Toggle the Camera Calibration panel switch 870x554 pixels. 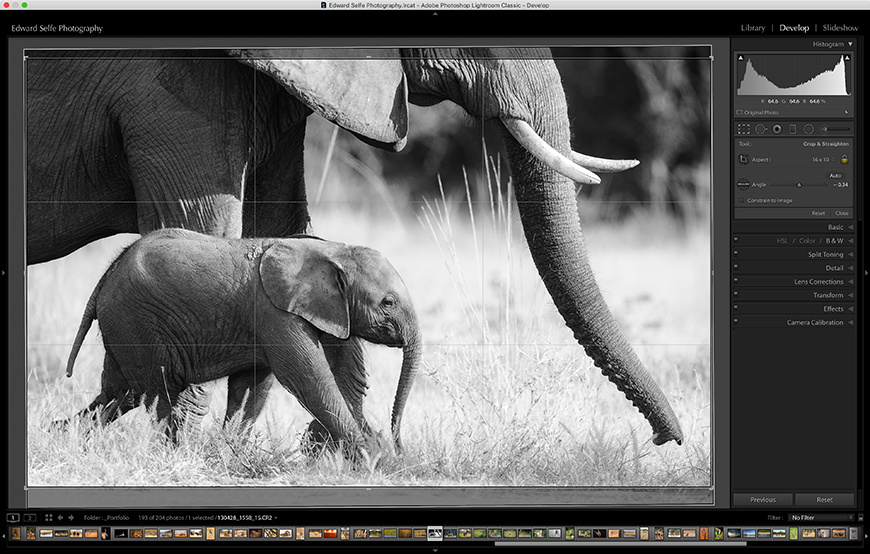coord(736,320)
